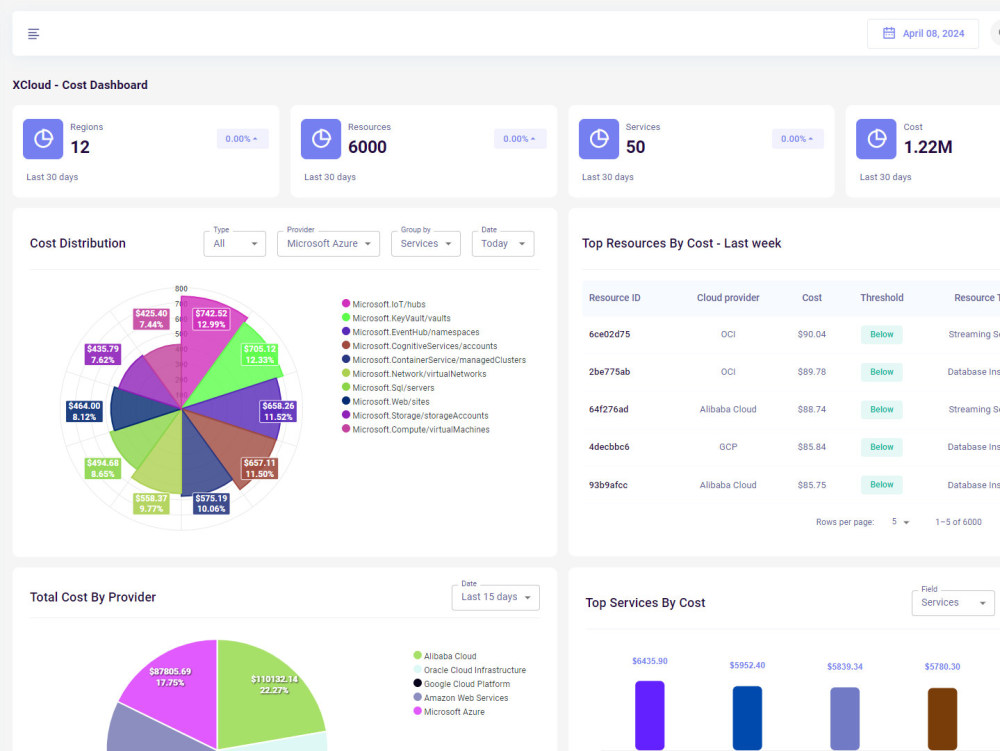Sort table by Cloud provider column header

tap(728, 298)
